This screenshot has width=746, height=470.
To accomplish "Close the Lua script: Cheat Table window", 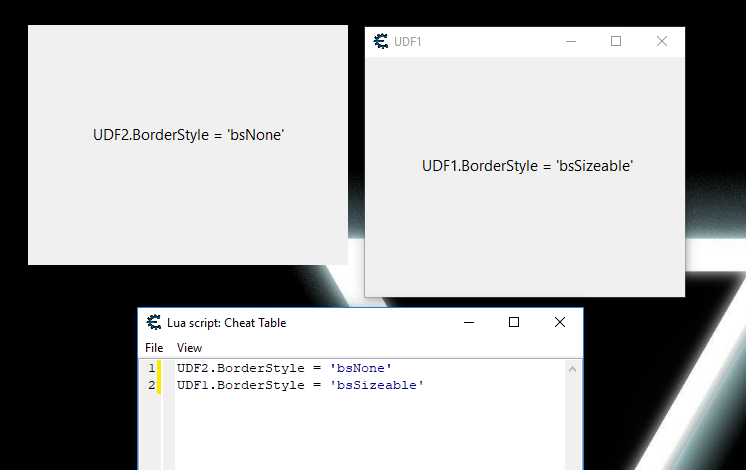I will pyautogui.click(x=560, y=323).
